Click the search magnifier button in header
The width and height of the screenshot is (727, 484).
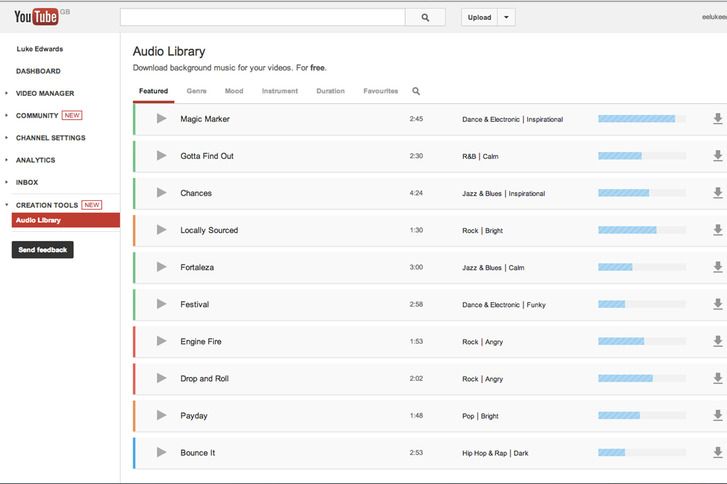click(425, 17)
